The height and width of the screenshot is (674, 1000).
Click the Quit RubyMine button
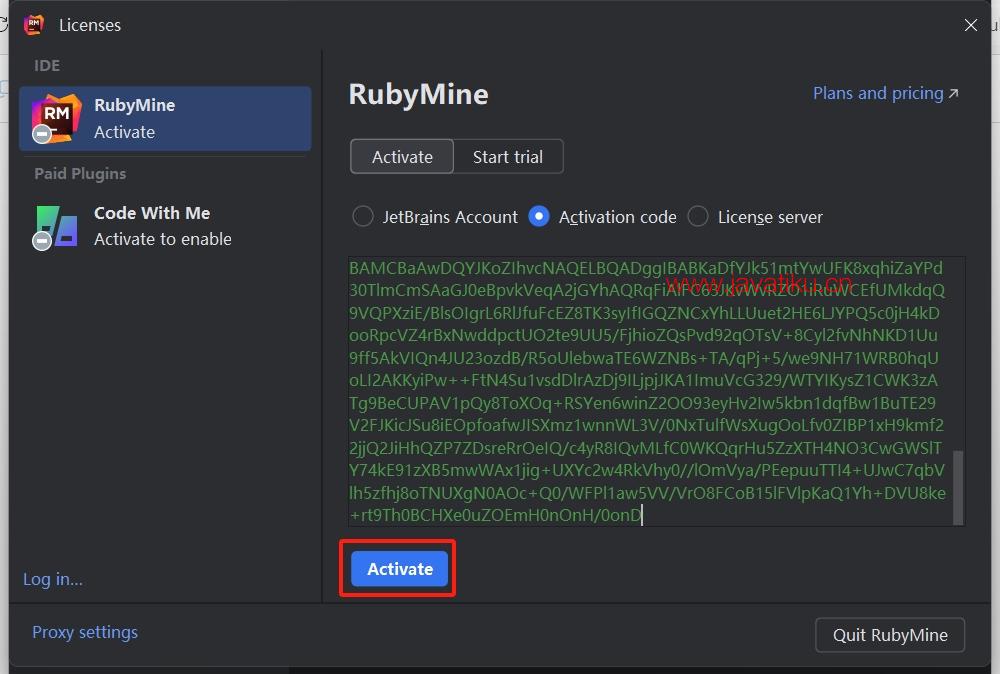coord(890,635)
